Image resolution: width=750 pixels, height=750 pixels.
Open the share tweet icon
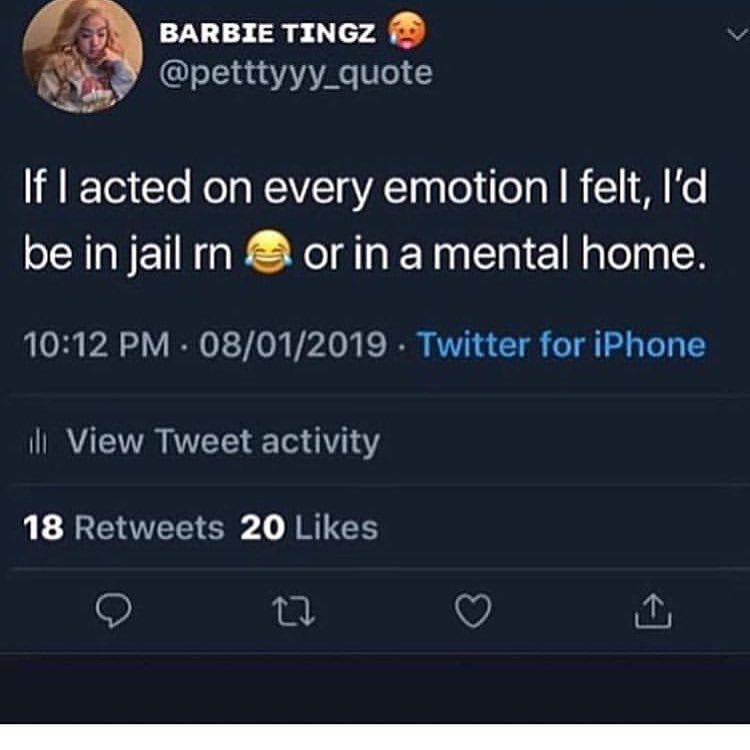tap(653, 610)
